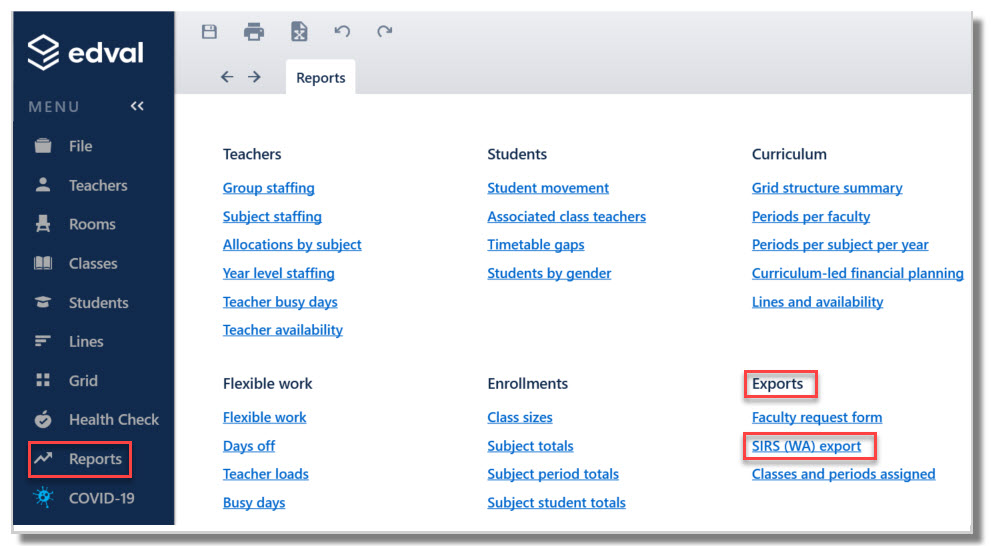Open Health Check from the sidebar

[95, 420]
